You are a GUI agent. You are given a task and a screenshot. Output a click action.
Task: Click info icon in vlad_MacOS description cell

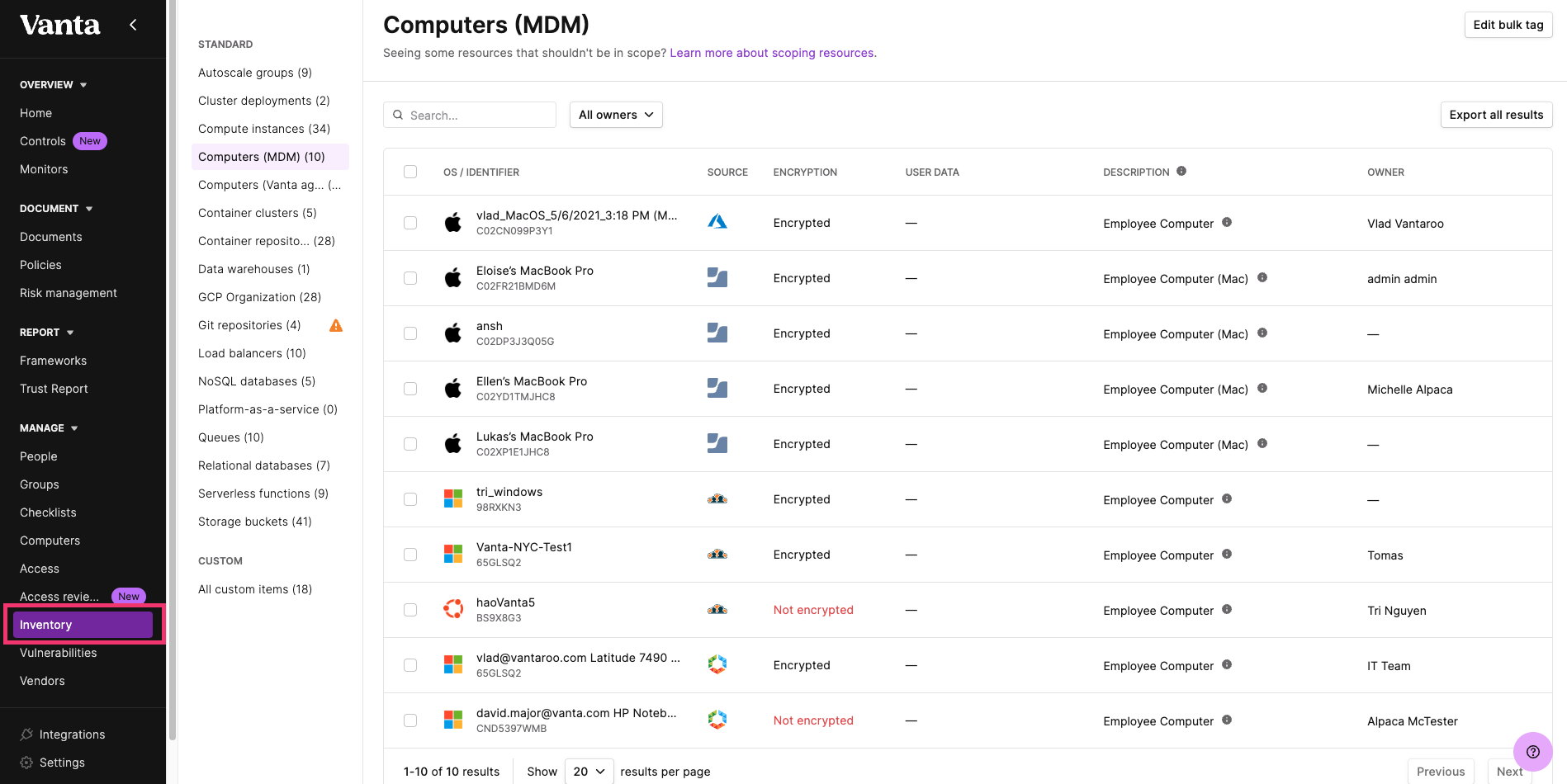click(x=1227, y=222)
